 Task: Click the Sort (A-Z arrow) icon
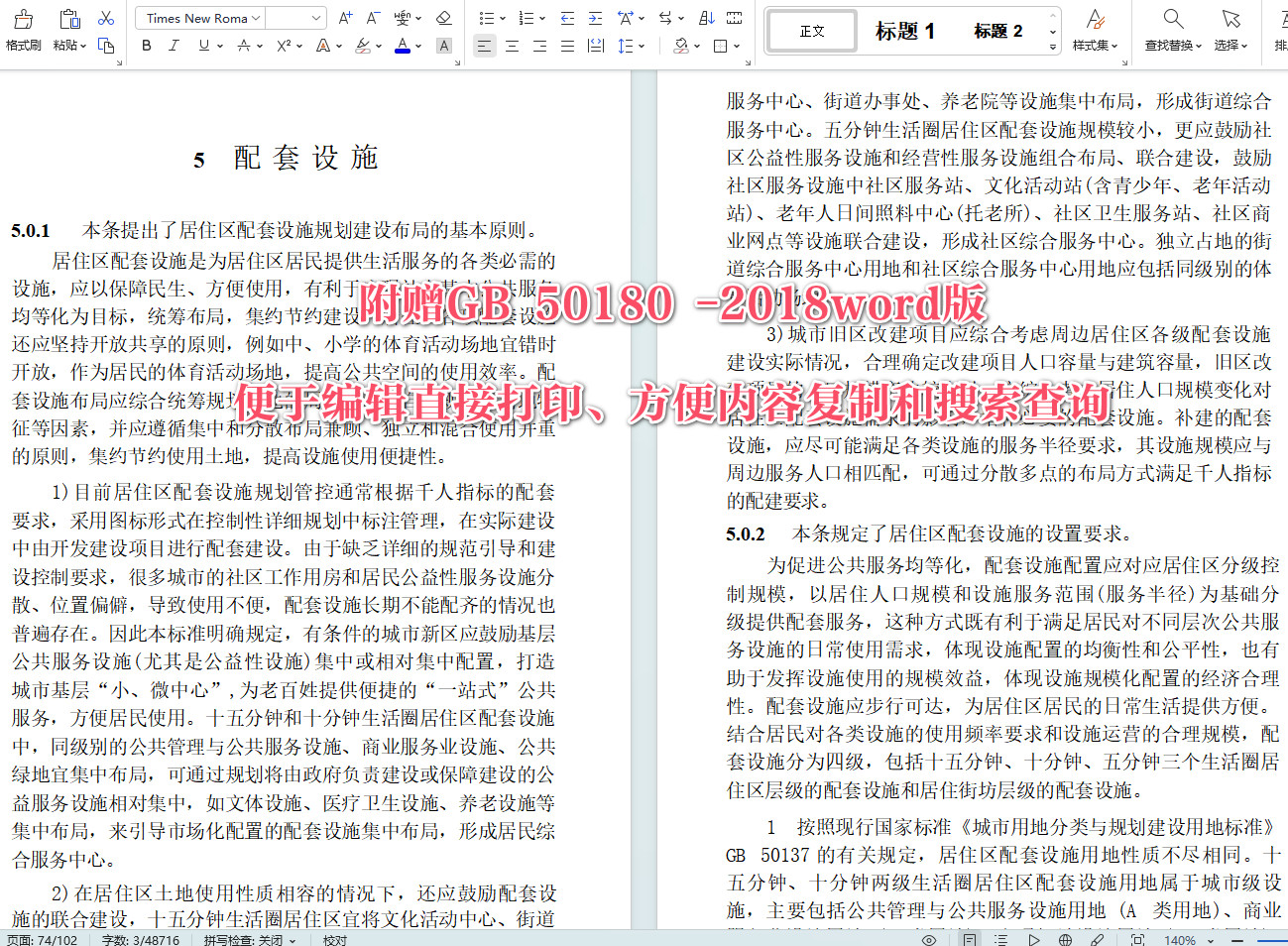(706, 18)
